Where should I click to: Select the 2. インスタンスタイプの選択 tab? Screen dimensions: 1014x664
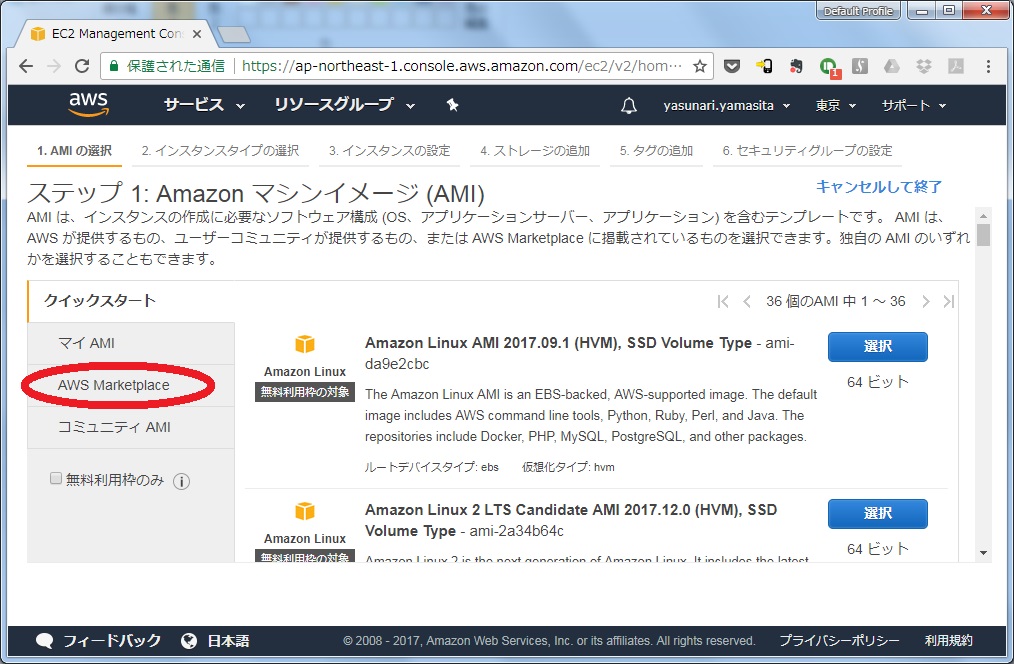(x=221, y=151)
